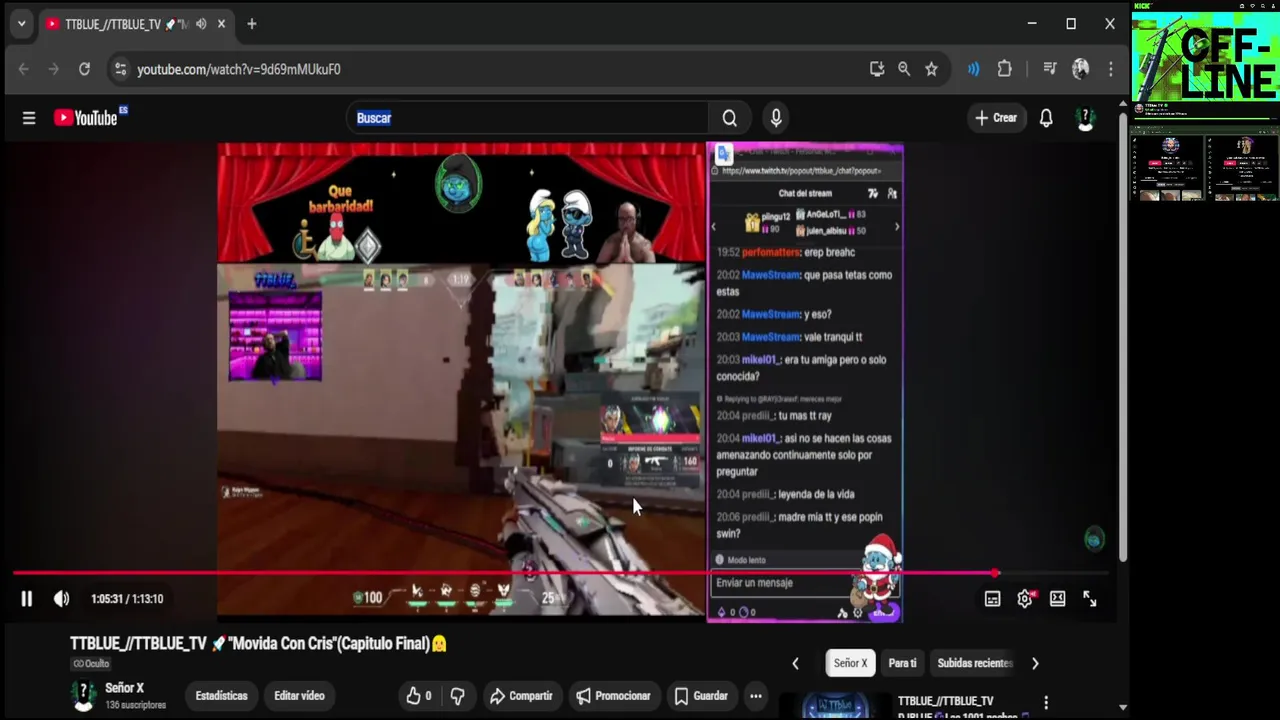Start voice search with the microphone
1280x720 pixels.
pyautogui.click(x=776, y=118)
